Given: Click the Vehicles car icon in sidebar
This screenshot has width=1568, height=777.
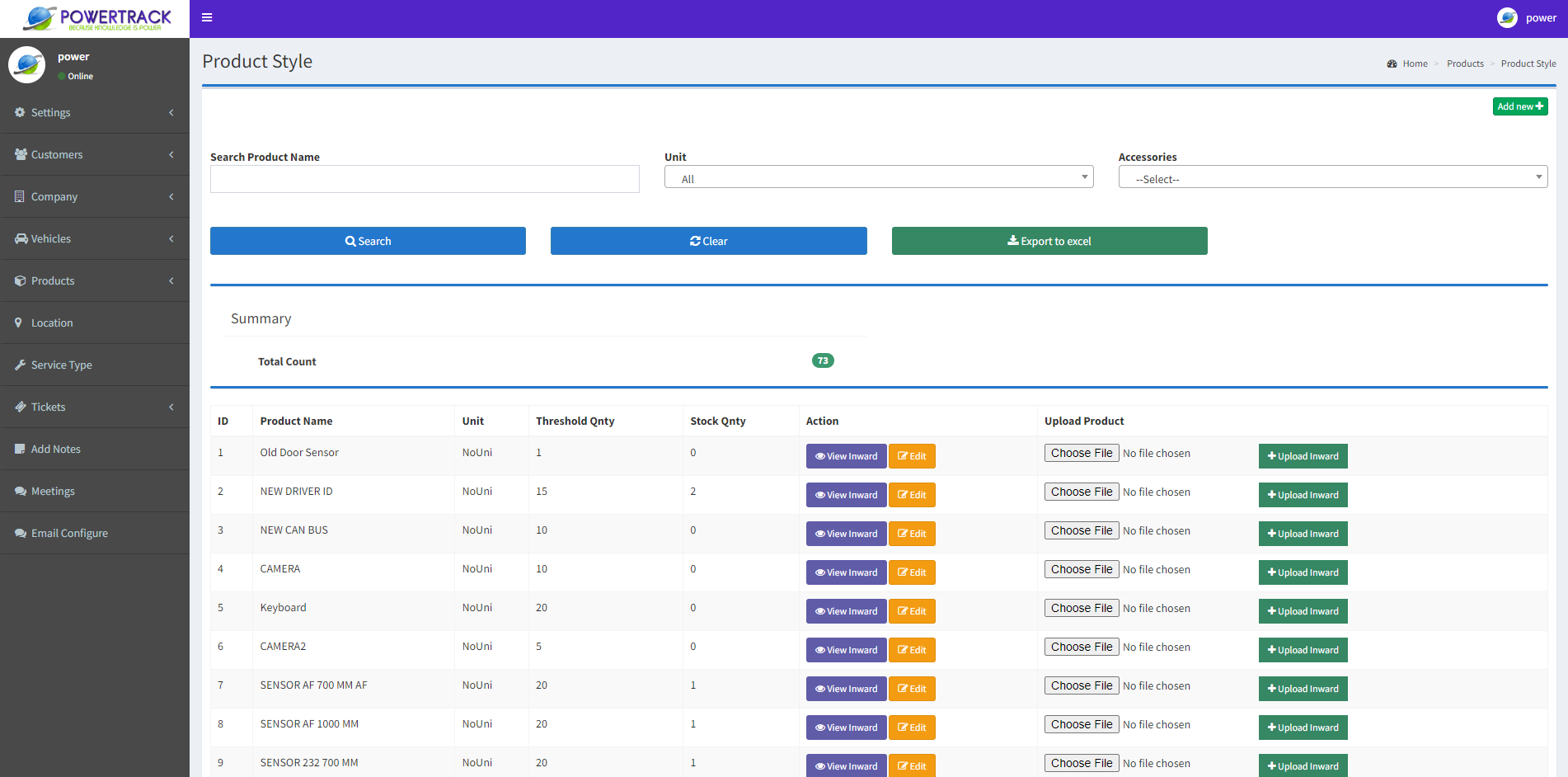Looking at the screenshot, I should (21, 238).
